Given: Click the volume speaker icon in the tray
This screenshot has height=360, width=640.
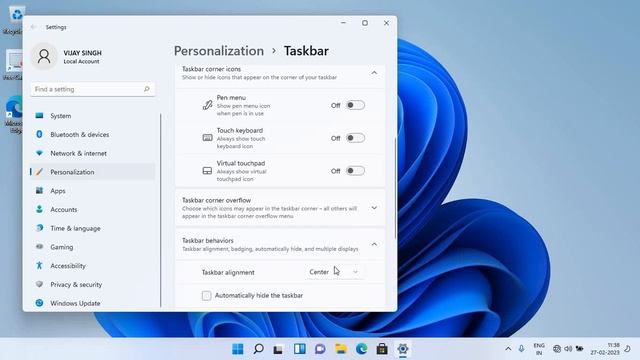Looking at the screenshot, I should [x=568, y=349].
